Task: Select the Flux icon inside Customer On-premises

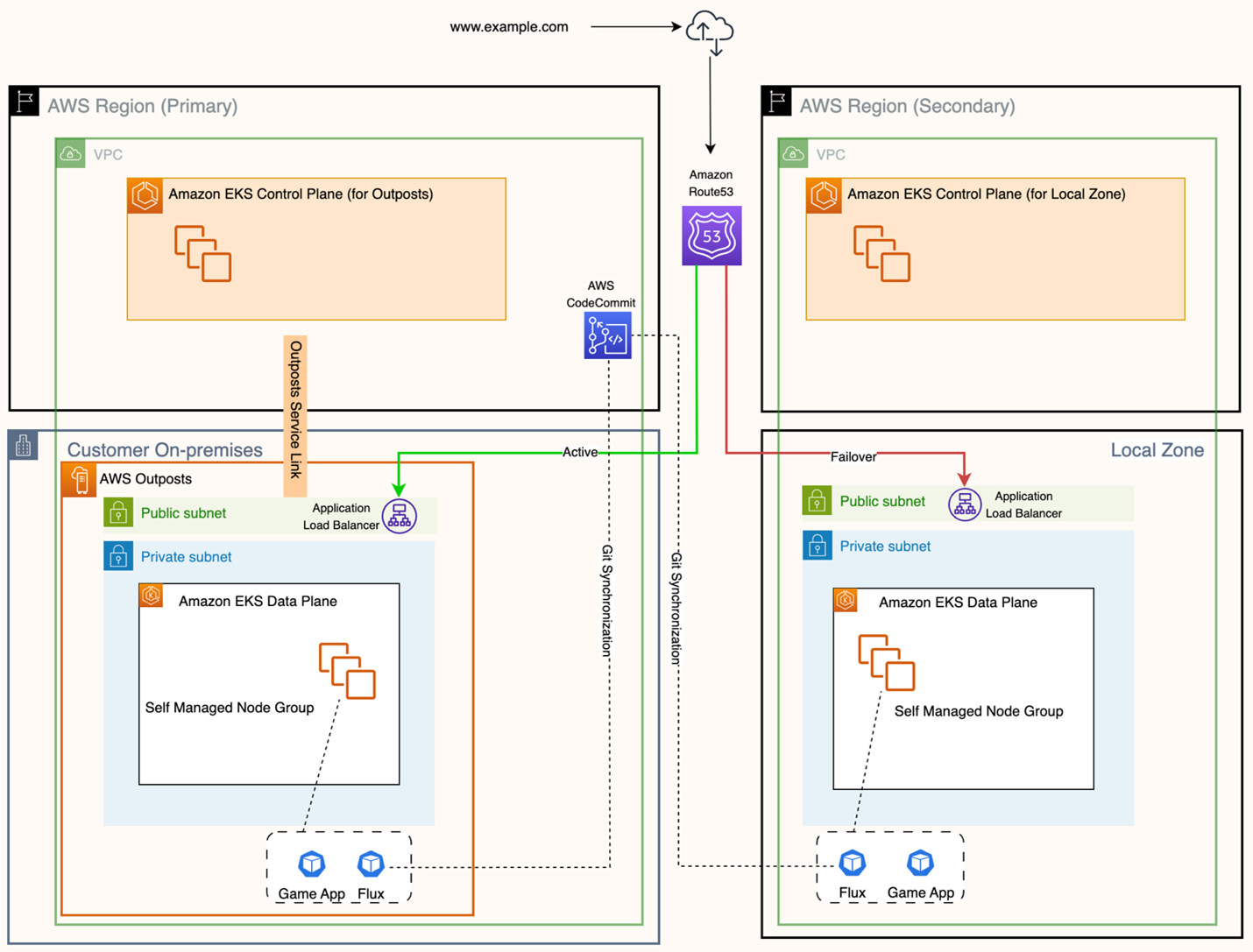Action: [370, 863]
